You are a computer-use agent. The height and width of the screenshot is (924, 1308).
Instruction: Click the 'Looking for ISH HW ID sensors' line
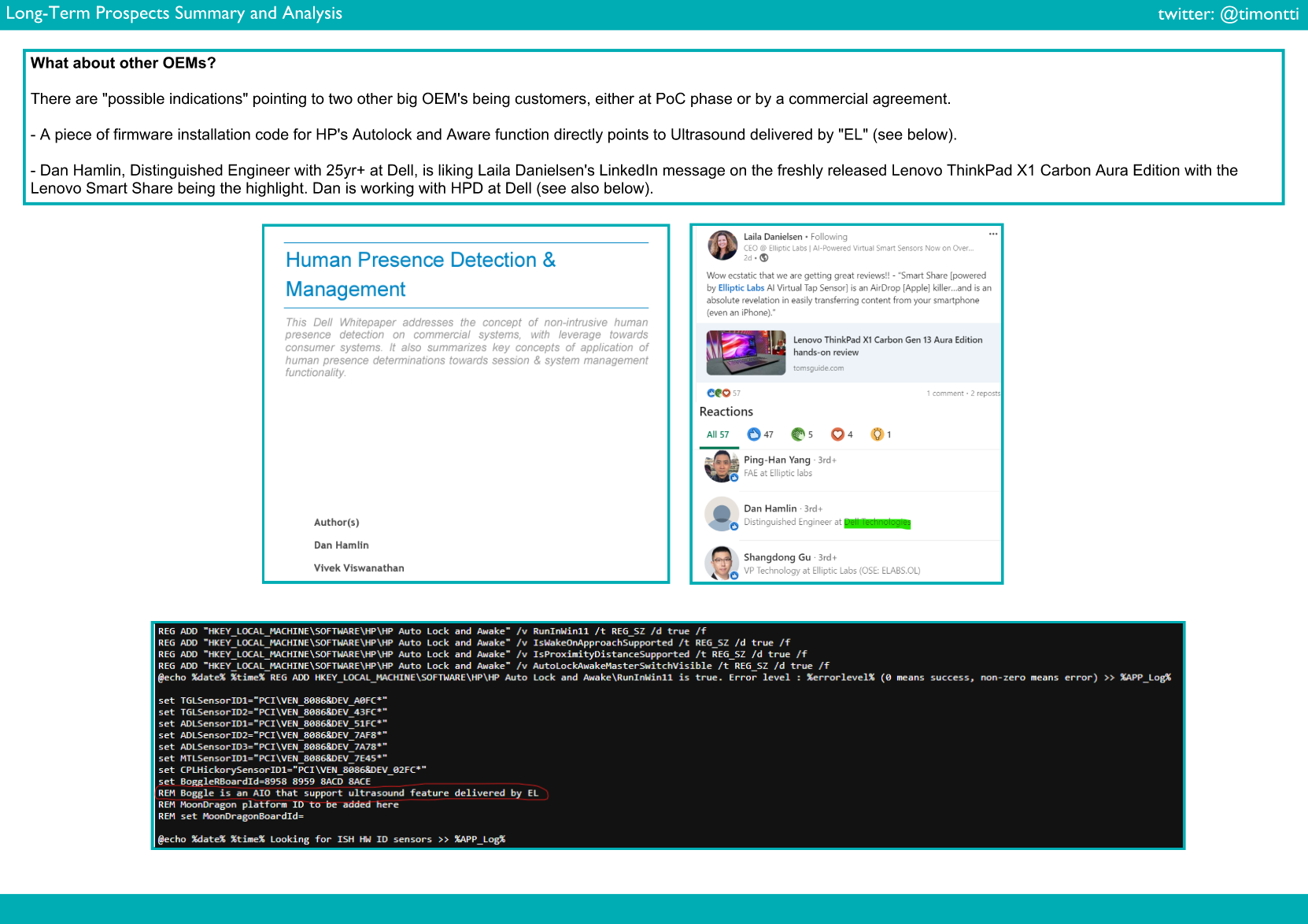tap(331, 839)
